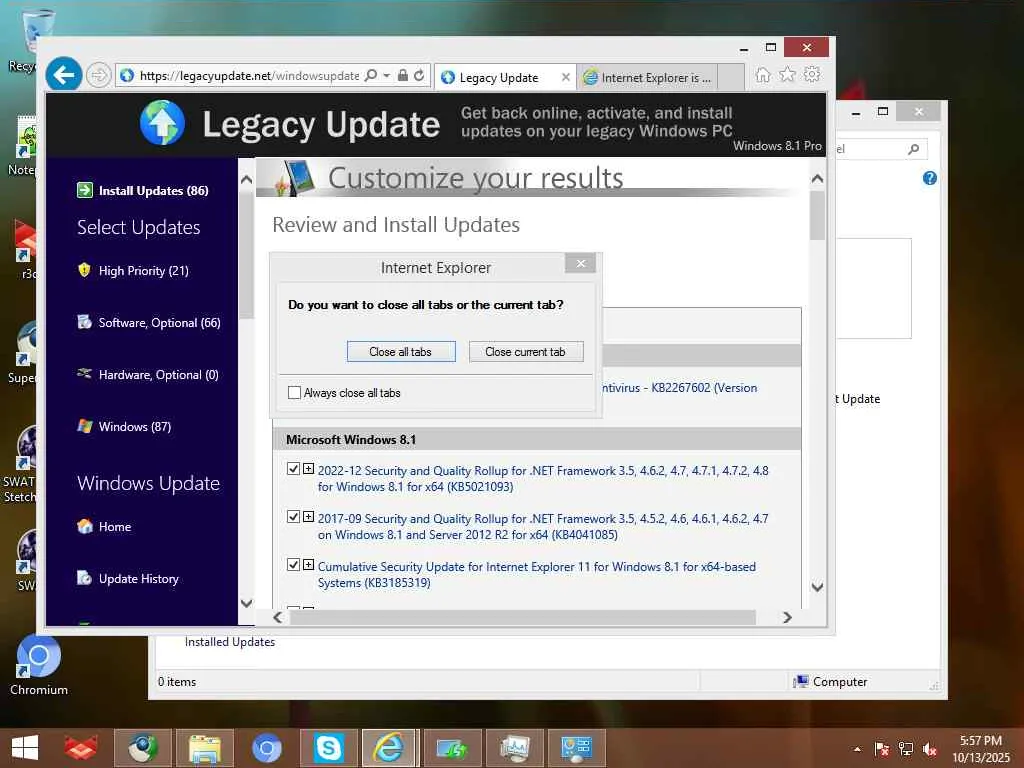Expand details of KB4041085 update

(x=308, y=517)
